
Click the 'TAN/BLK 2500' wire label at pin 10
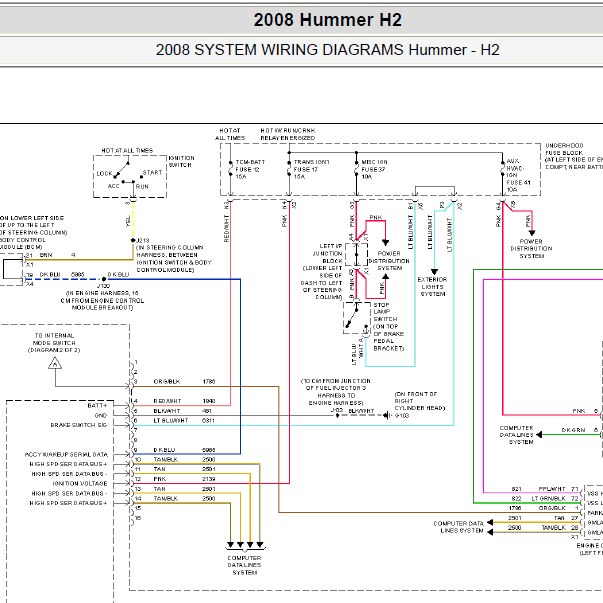coord(184,460)
